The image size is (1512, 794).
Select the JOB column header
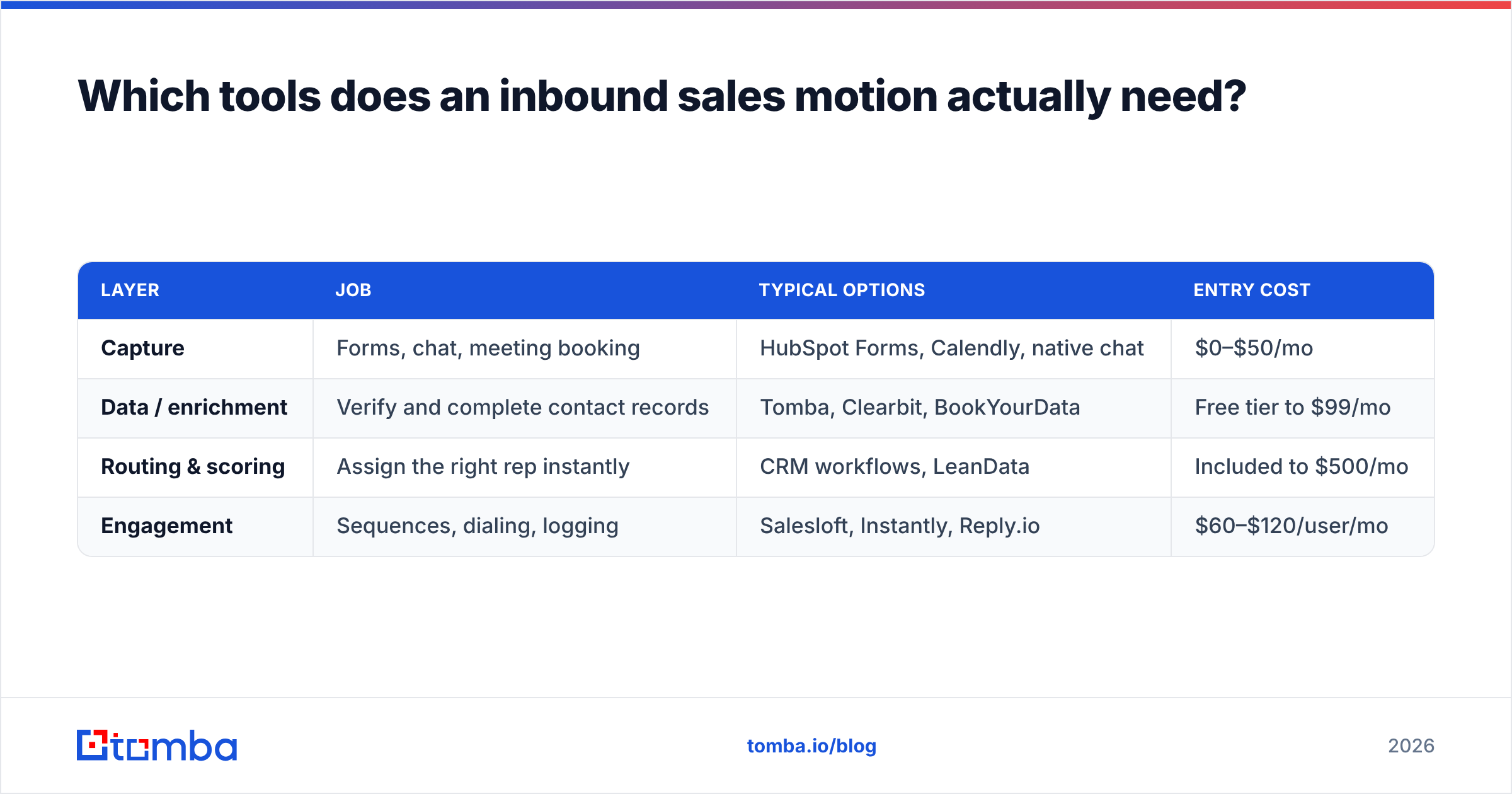click(353, 290)
